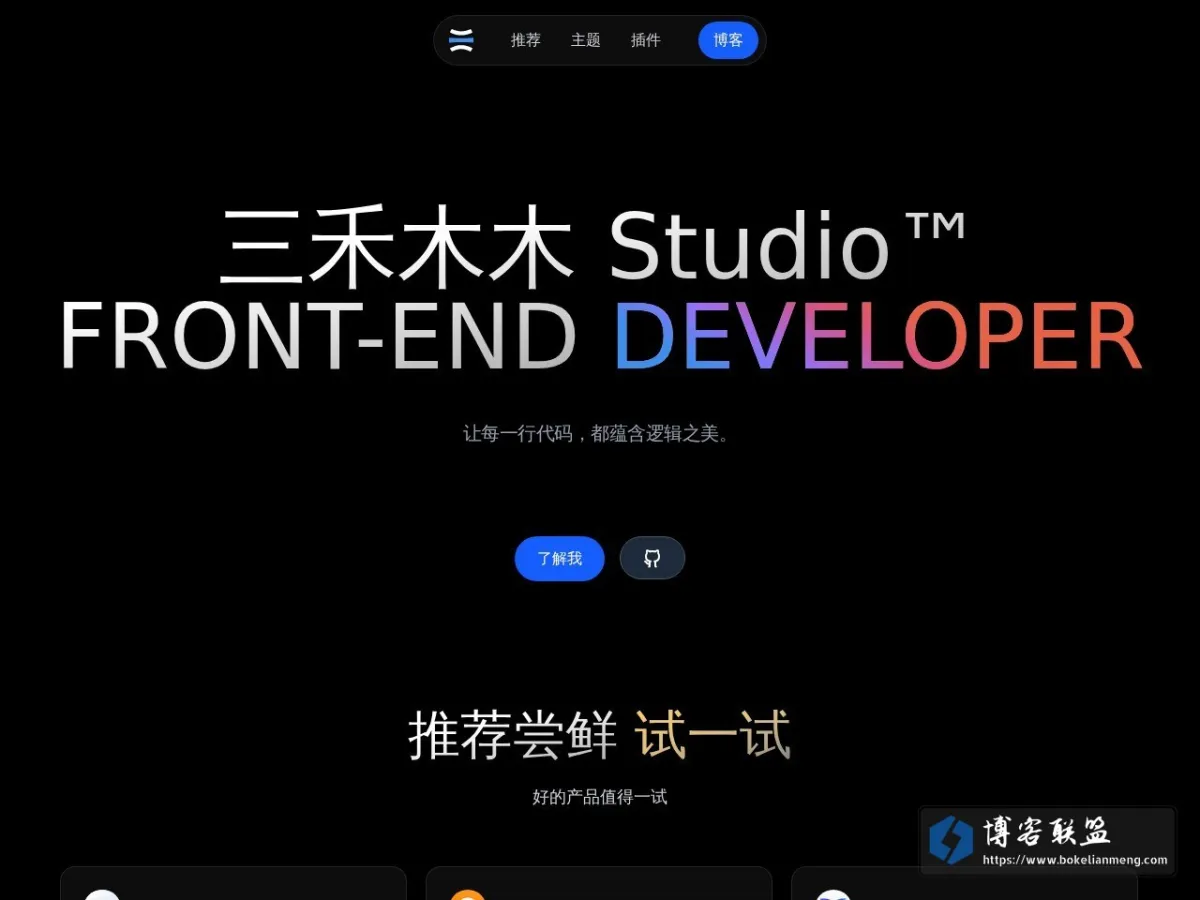
Task: Open the 主题 navigation item
Action: click(586, 40)
